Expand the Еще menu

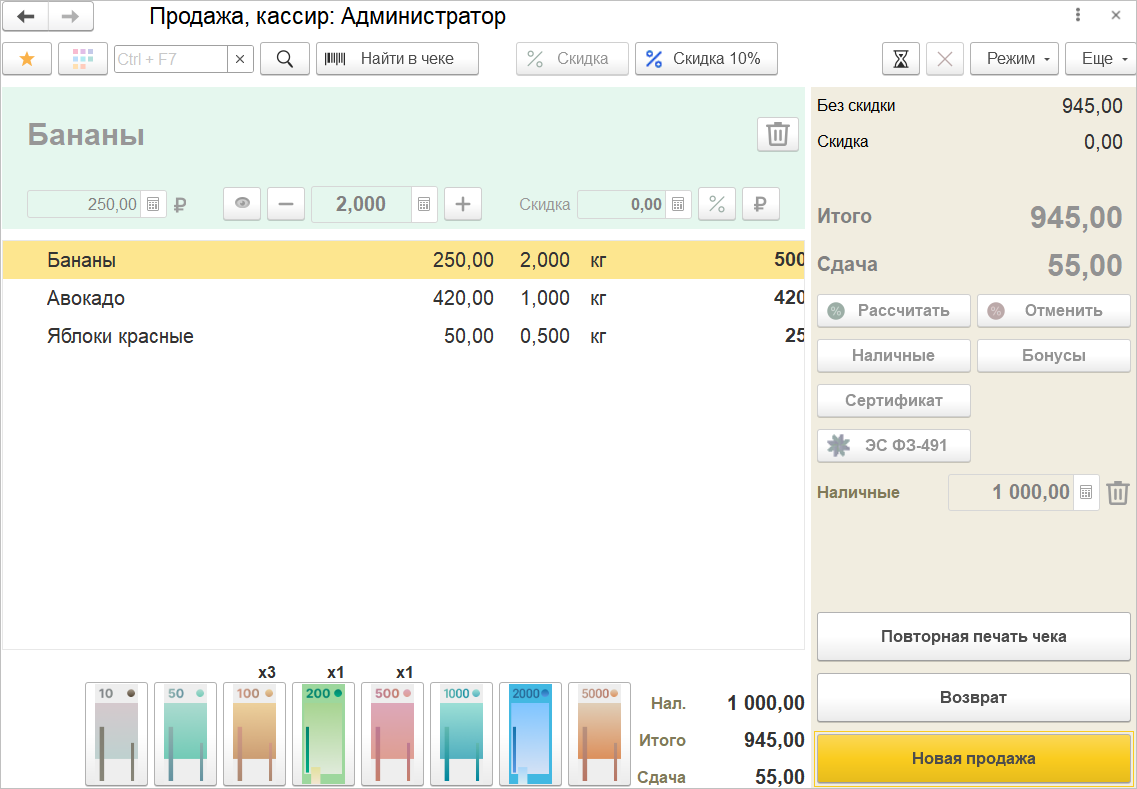tap(1100, 59)
